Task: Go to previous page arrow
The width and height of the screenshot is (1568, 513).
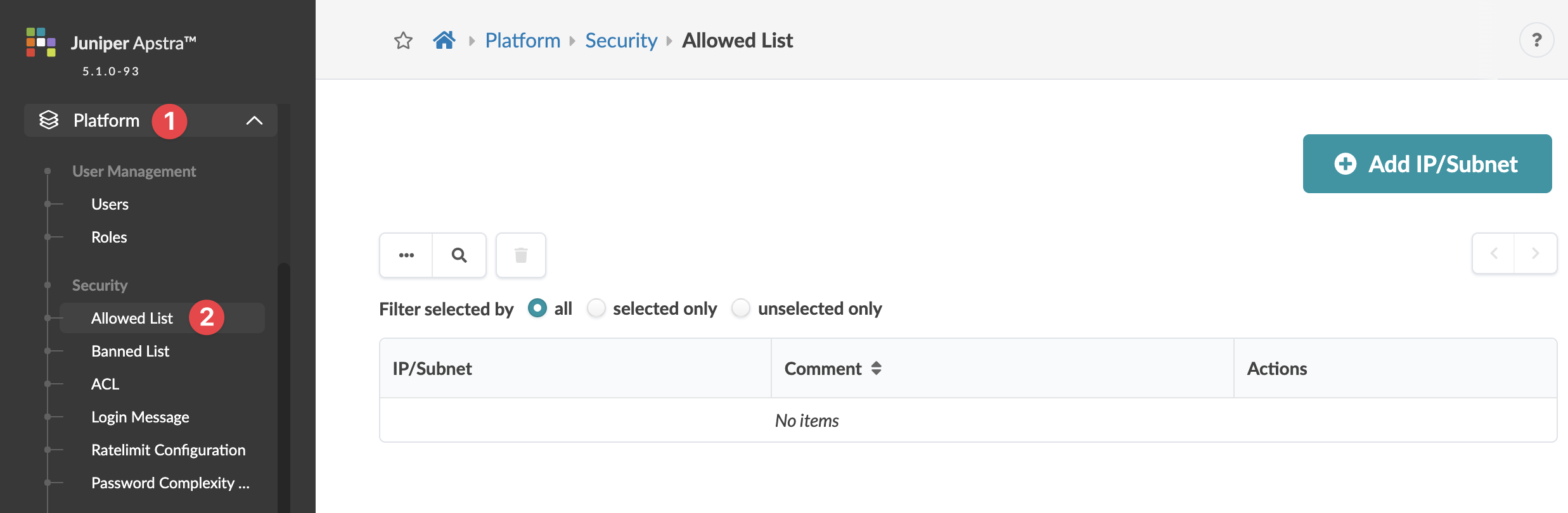Action: tap(1494, 253)
